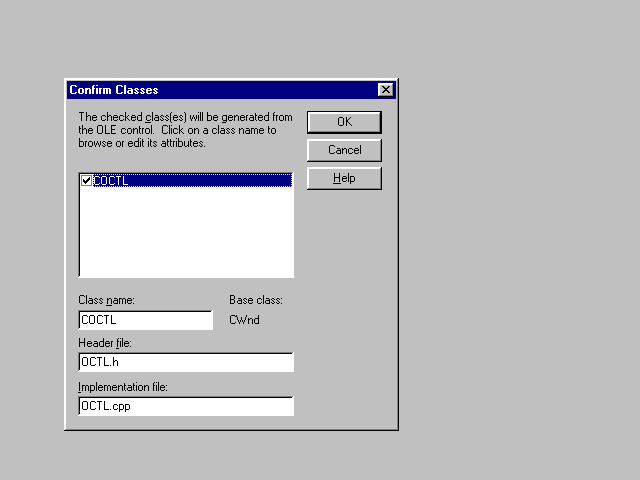
Task: Select the COCTL class name in list
Action: click(x=111, y=181)
